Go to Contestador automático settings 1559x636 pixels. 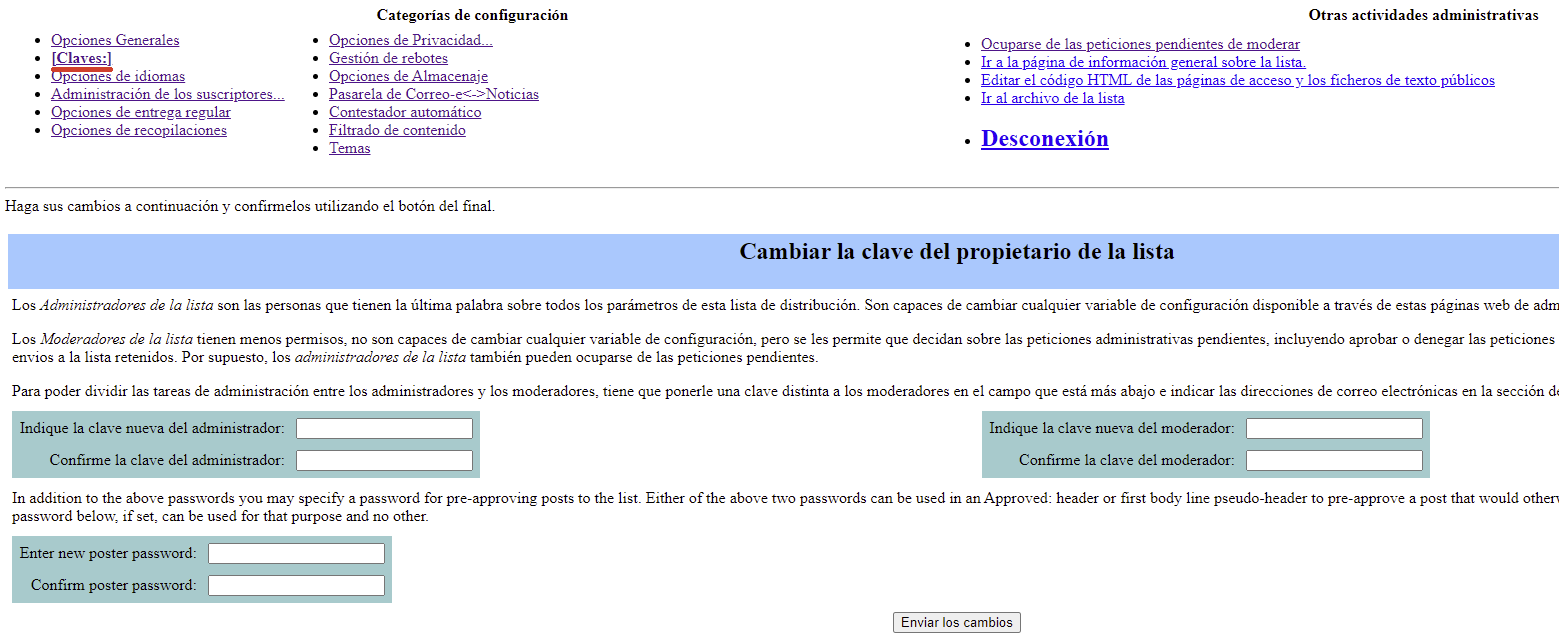click(405, 112)
